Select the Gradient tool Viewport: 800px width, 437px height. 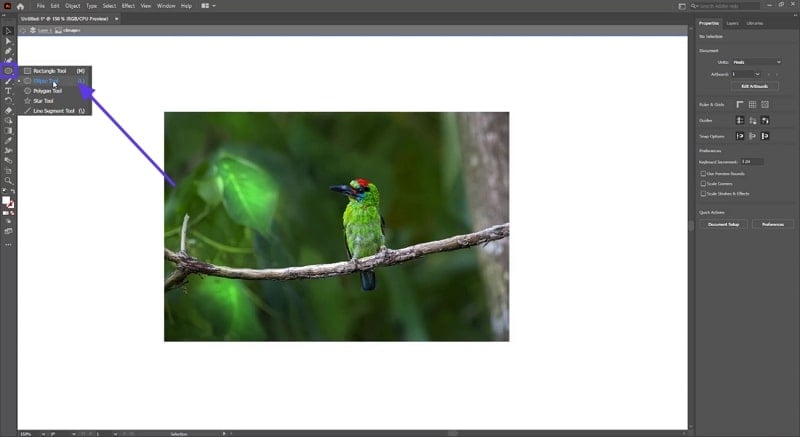click(x=8, y=131)
